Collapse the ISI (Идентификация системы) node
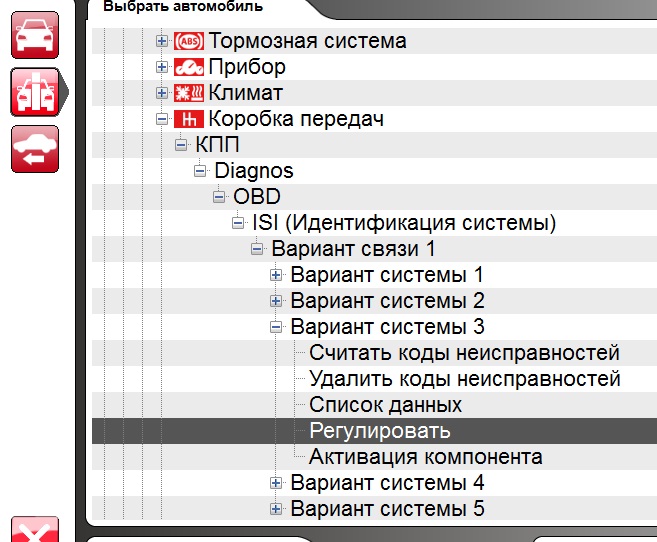 pyautogui.click(x=238, y=223)
